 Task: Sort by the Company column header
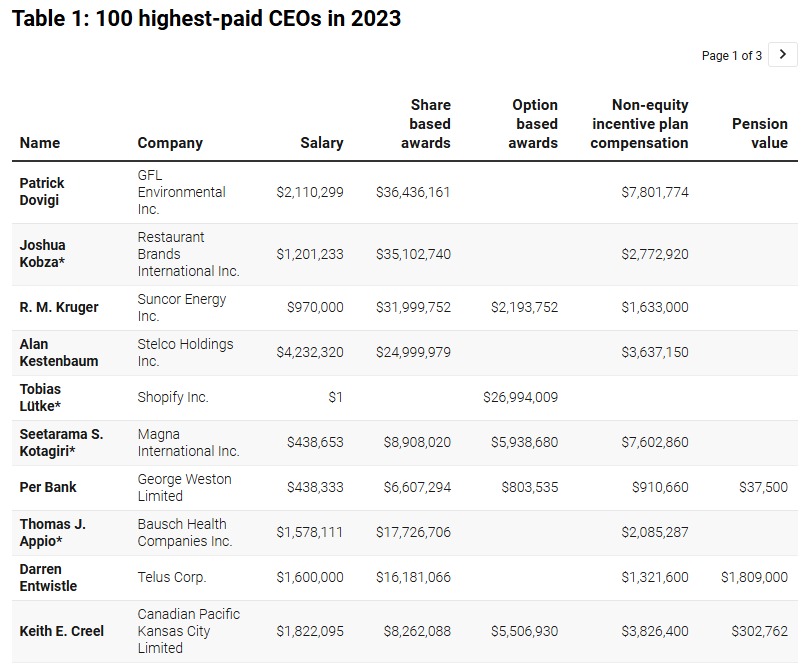pos(170,143)
